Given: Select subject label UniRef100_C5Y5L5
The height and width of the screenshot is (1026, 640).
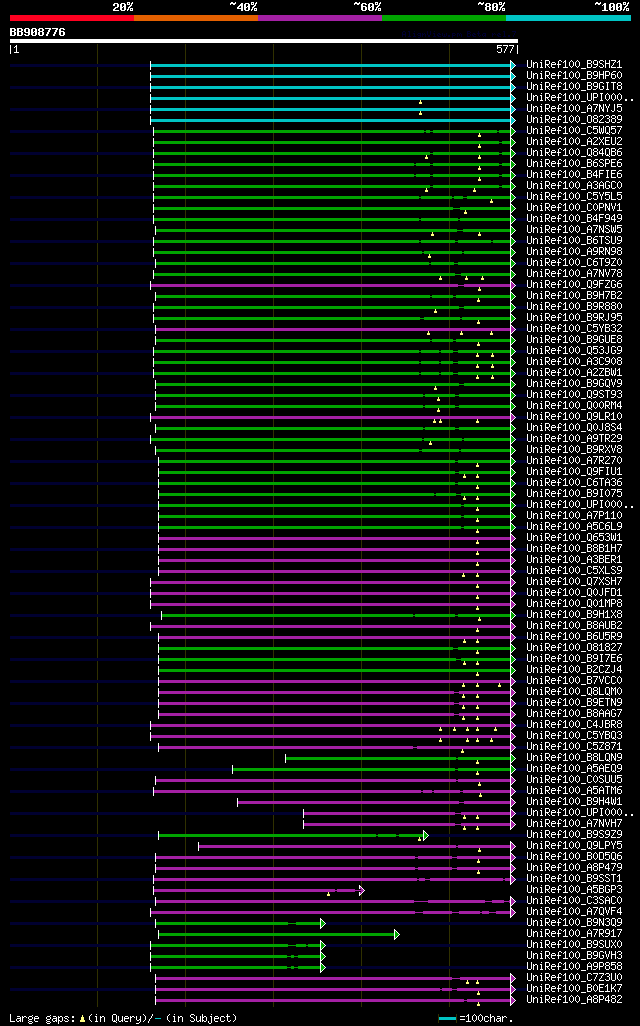Looking at the screenshot, I should (574, 197).
